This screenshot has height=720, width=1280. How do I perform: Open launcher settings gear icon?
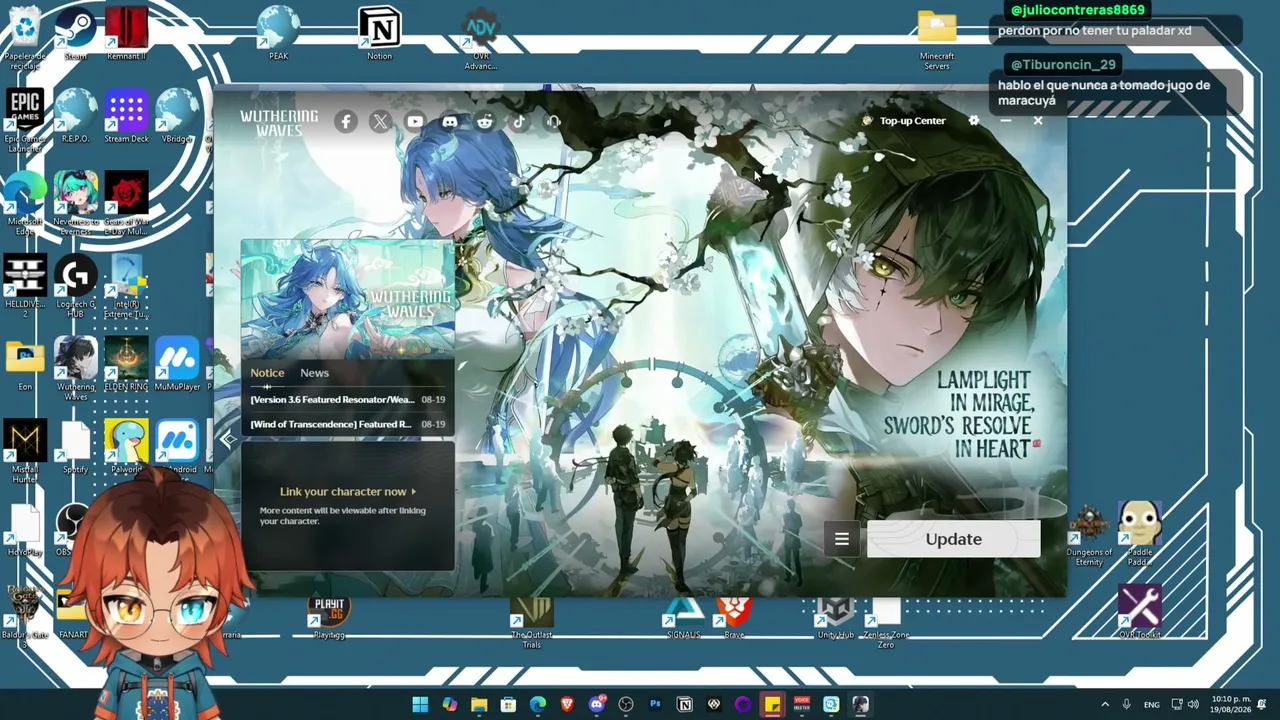974,121
